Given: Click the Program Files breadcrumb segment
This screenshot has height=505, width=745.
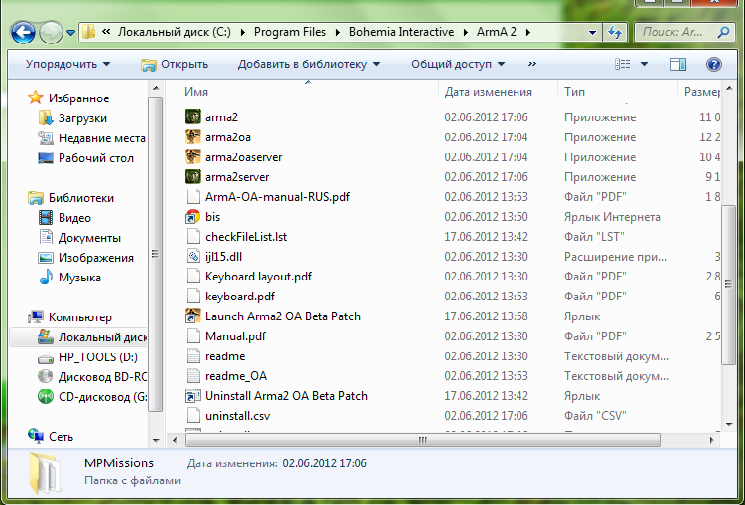Looking at the screenshot, I should (290, 32).
